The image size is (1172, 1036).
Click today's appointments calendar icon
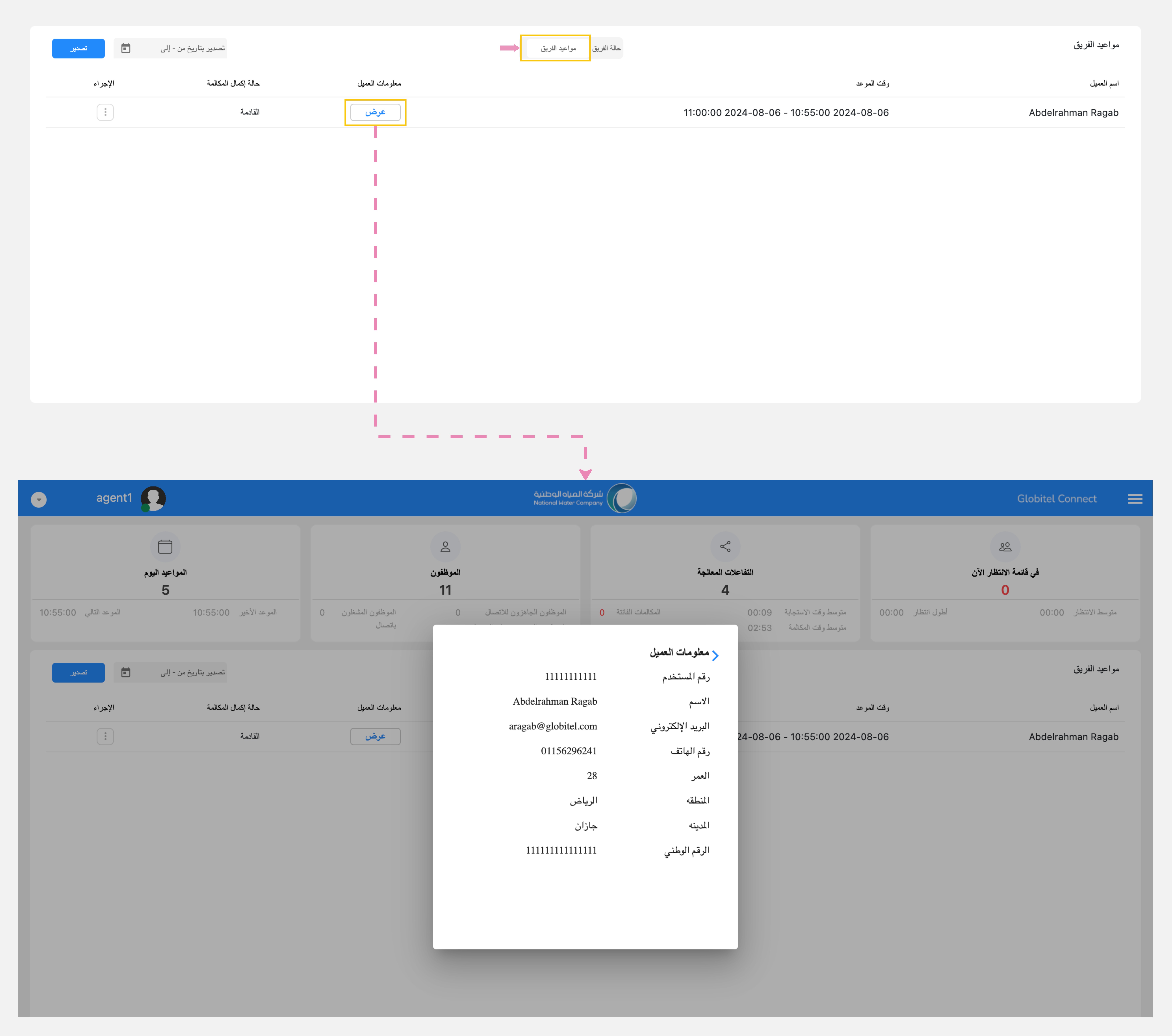pos(165,547)
